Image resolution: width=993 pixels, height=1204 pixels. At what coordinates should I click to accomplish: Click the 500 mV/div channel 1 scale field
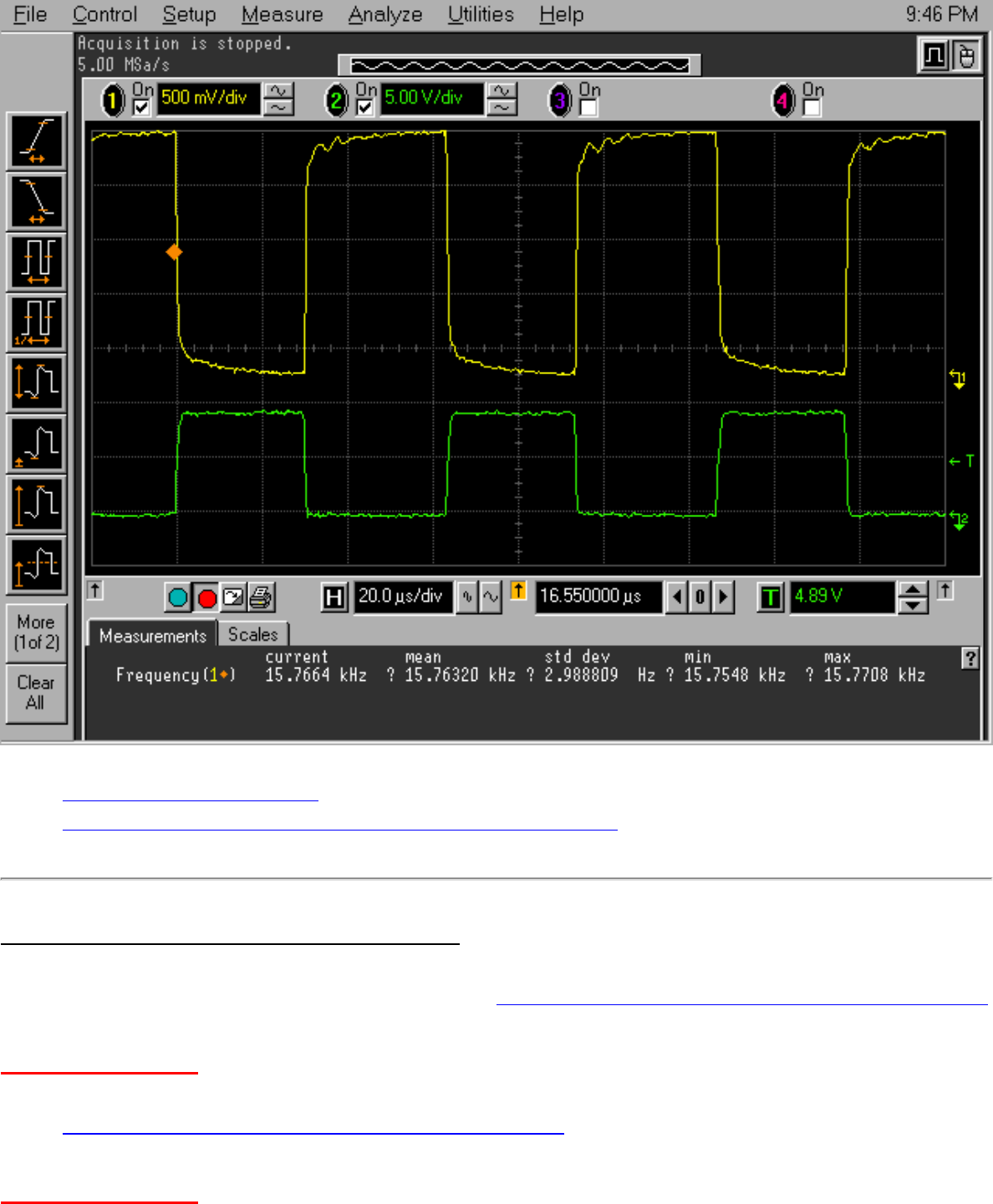(208, 99)
